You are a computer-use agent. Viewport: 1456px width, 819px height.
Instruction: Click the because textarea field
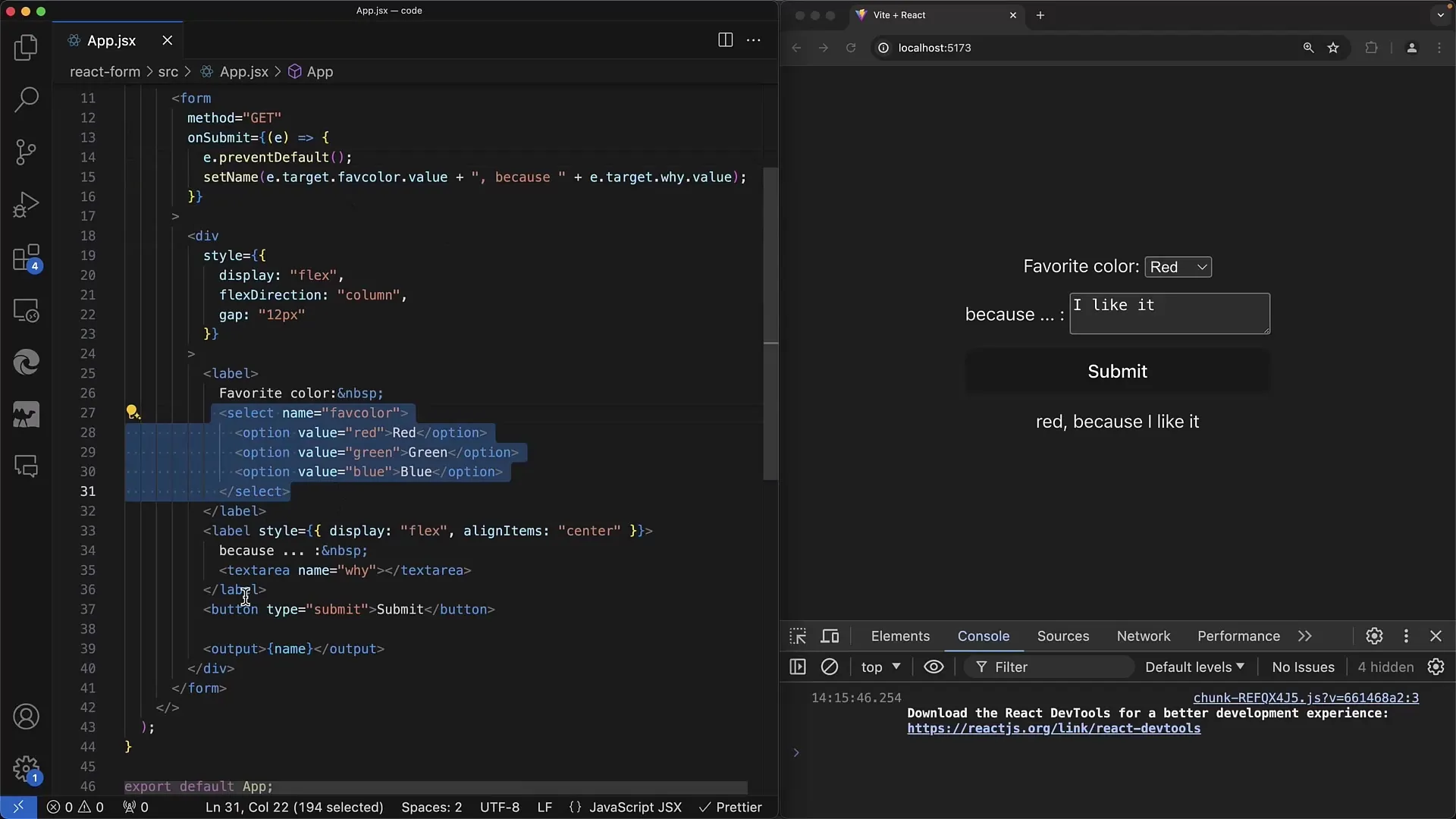point(1169,313)
